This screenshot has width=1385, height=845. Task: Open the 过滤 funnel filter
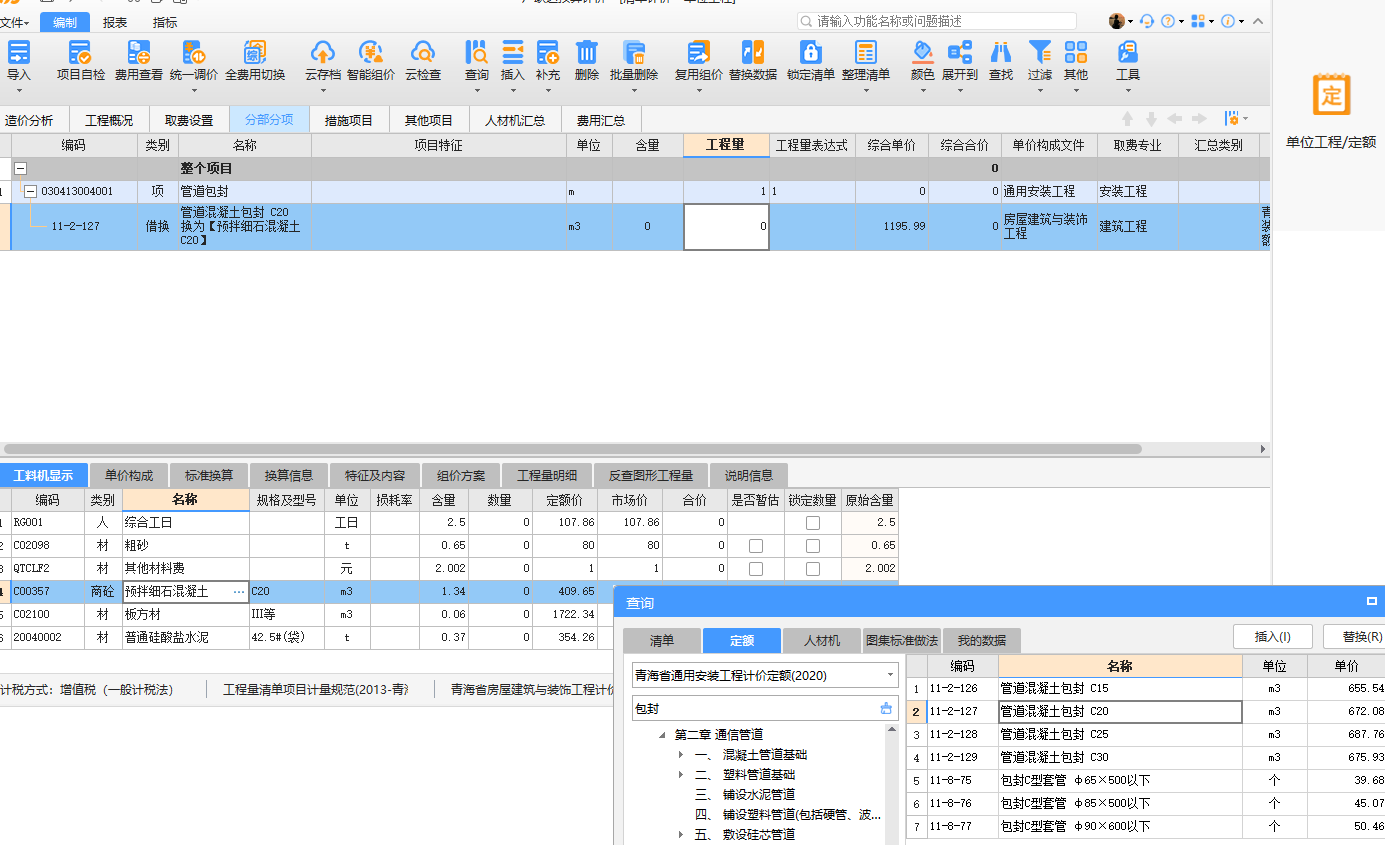click(x=1040, y=52)
